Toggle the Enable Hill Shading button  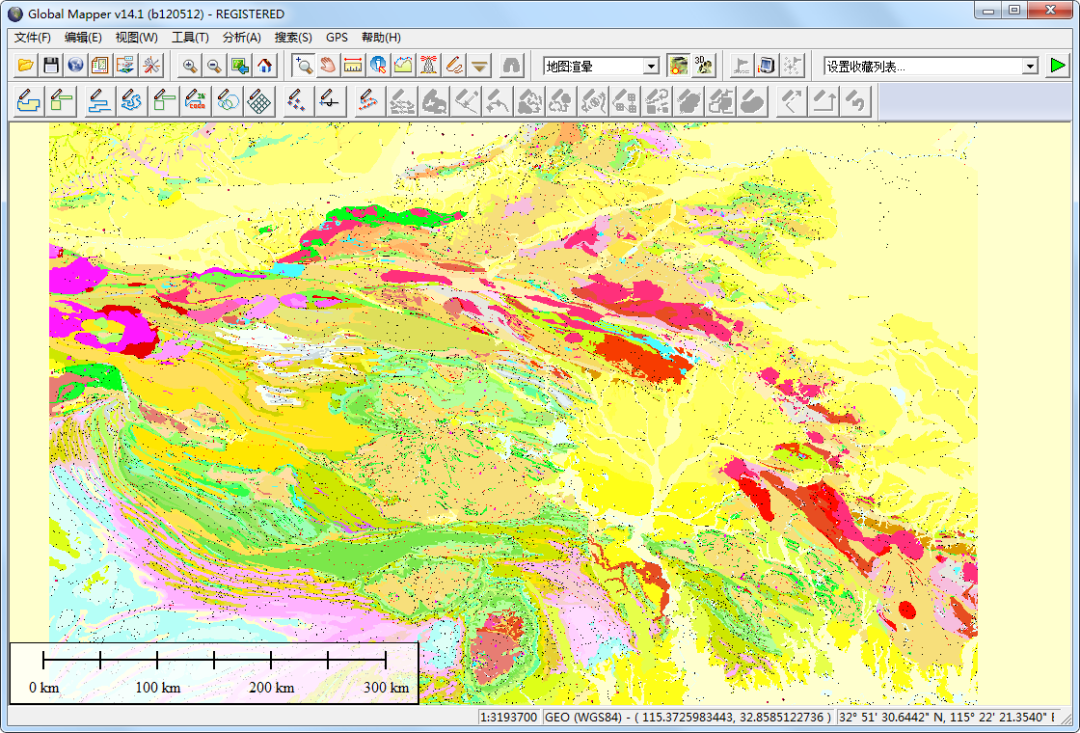coord(679,66)
